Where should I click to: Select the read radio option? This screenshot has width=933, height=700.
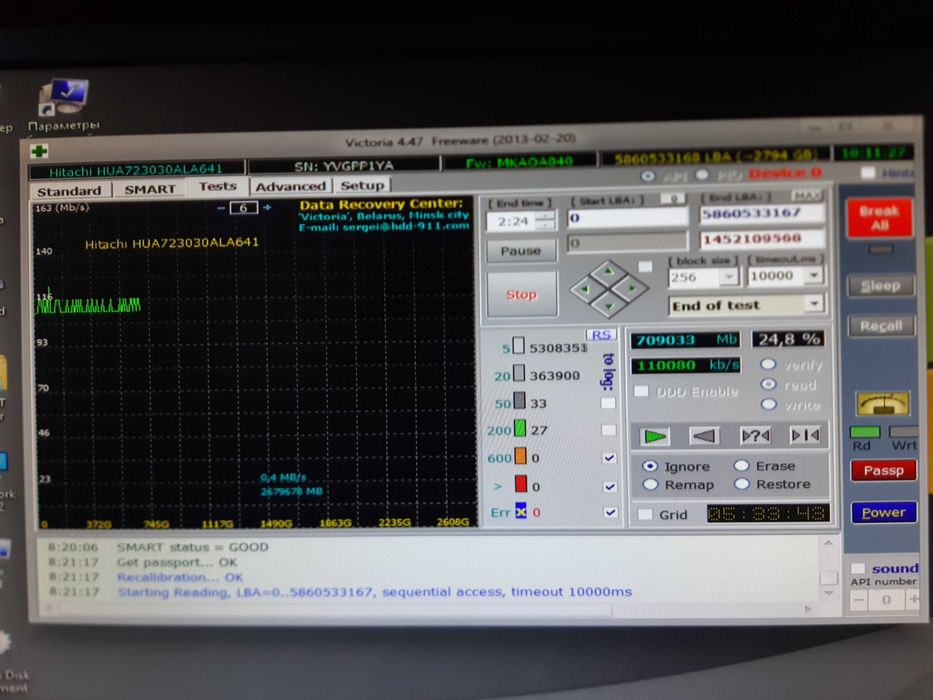click(x=769, y=384)
